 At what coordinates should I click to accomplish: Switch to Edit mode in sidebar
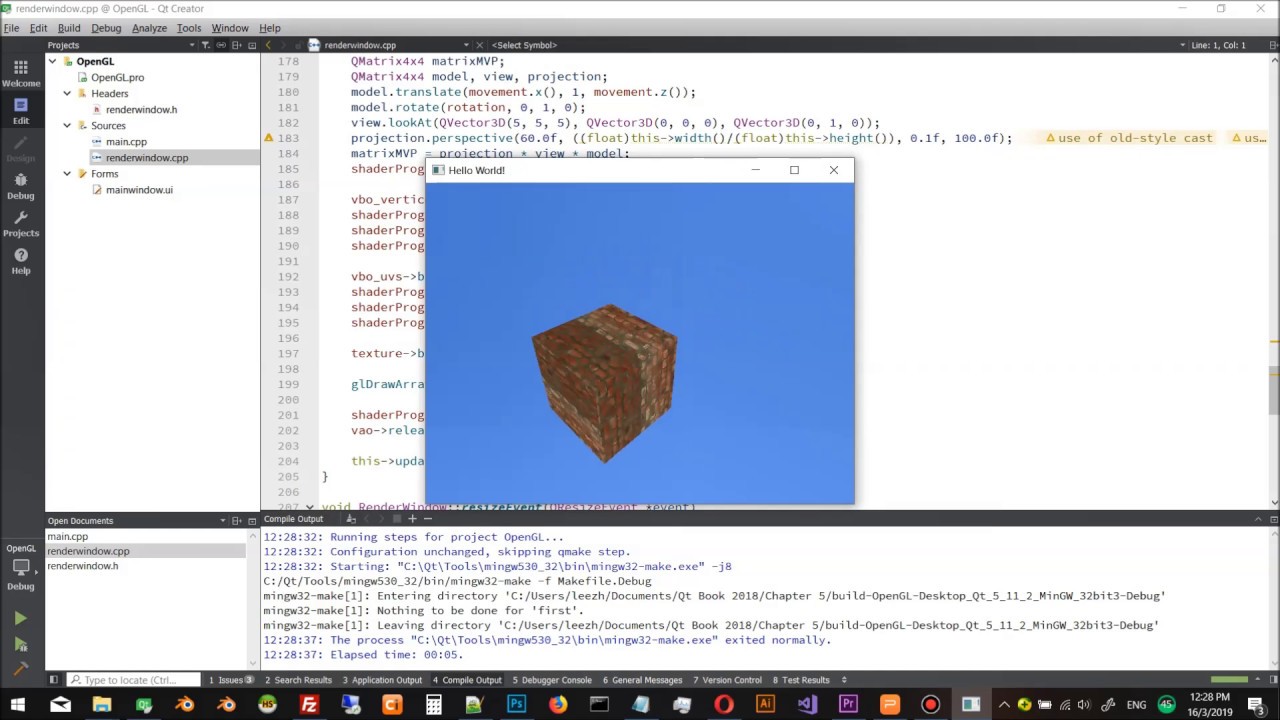(21, 111)
